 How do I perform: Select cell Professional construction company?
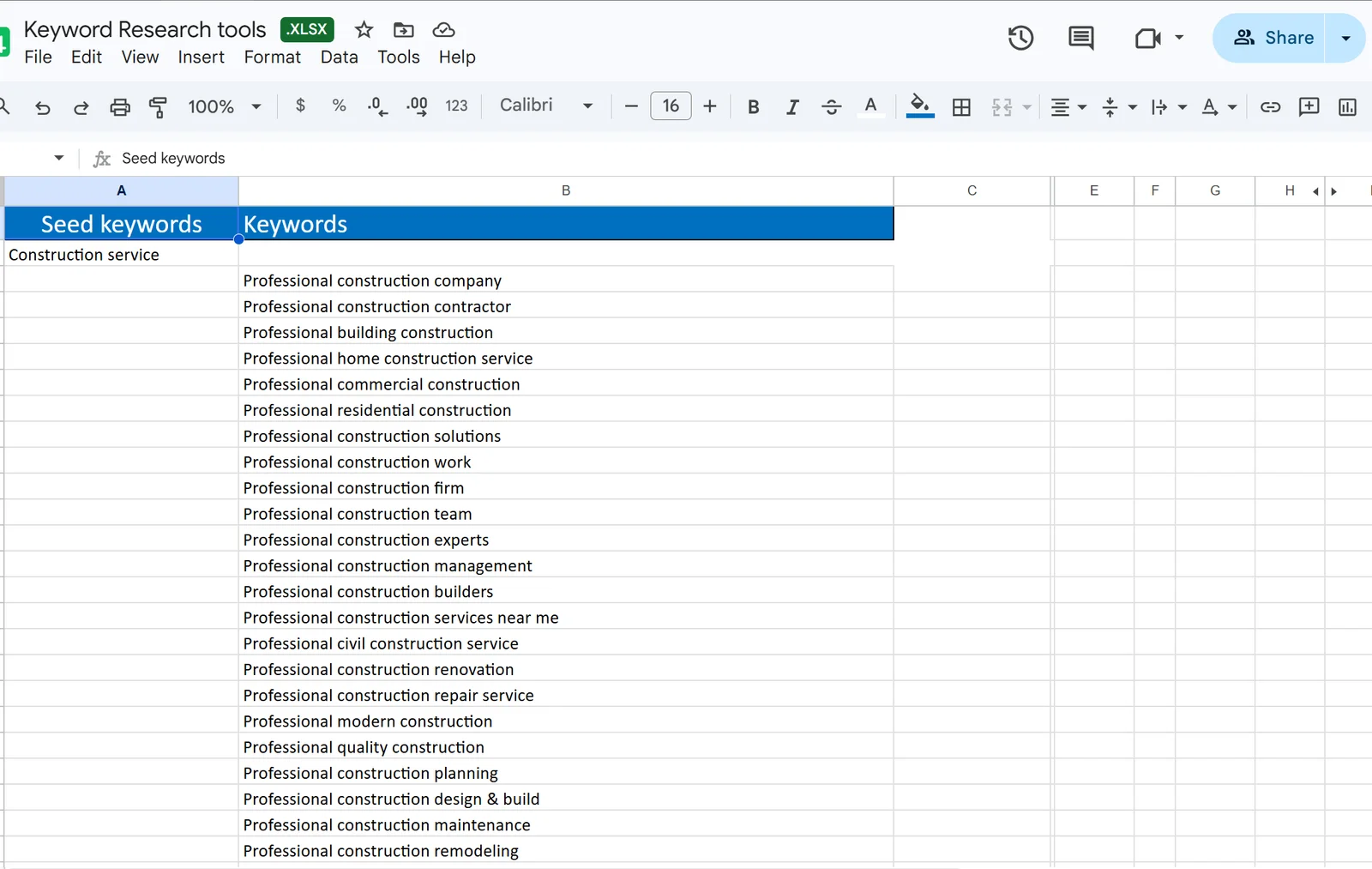[566, 281]
